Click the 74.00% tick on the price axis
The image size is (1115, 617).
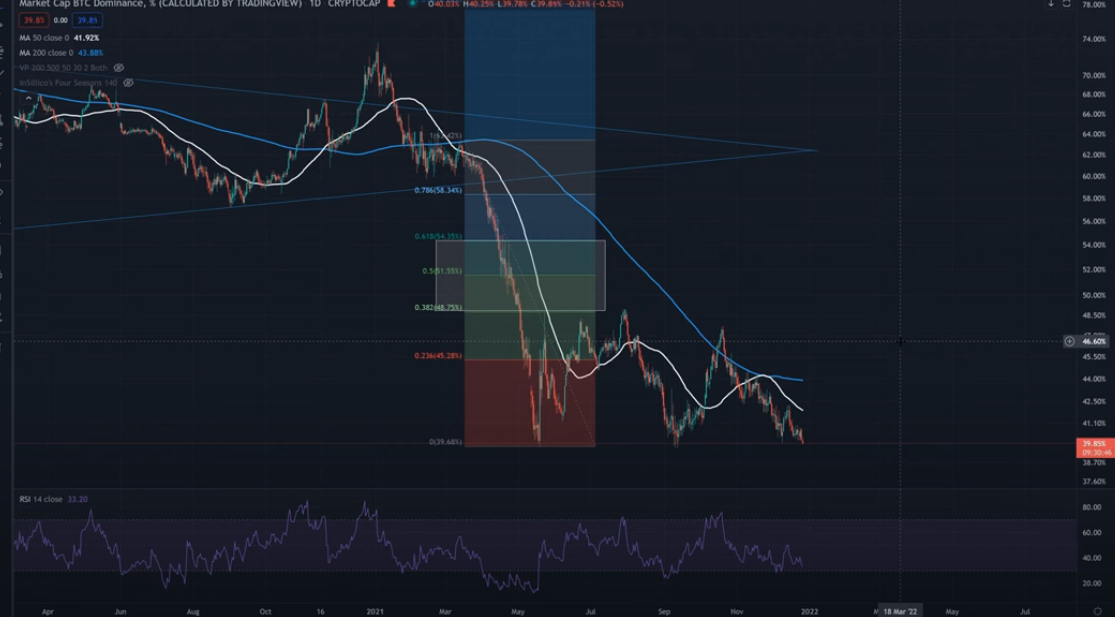point(1094,39)
